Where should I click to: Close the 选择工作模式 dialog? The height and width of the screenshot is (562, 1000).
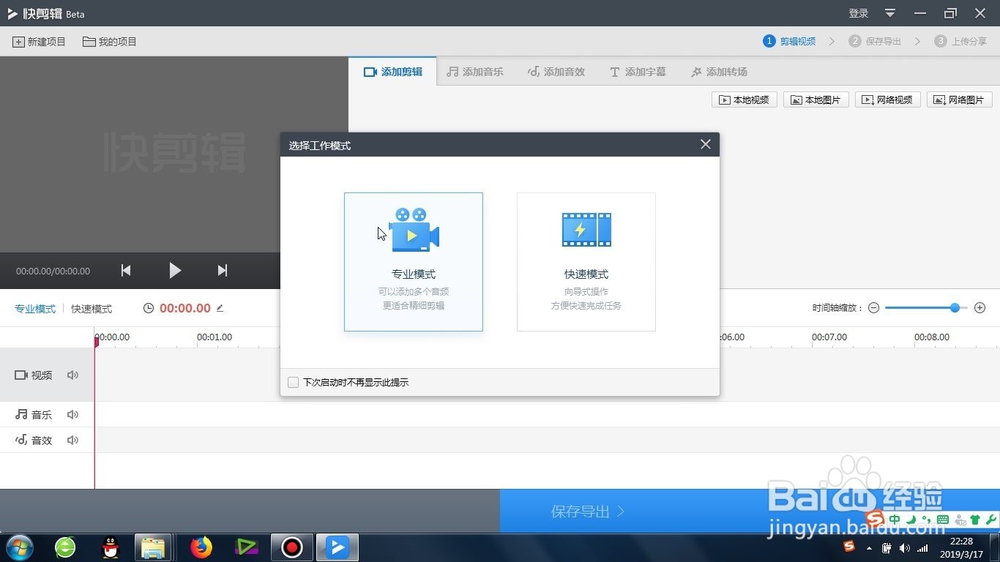point(705,144)
